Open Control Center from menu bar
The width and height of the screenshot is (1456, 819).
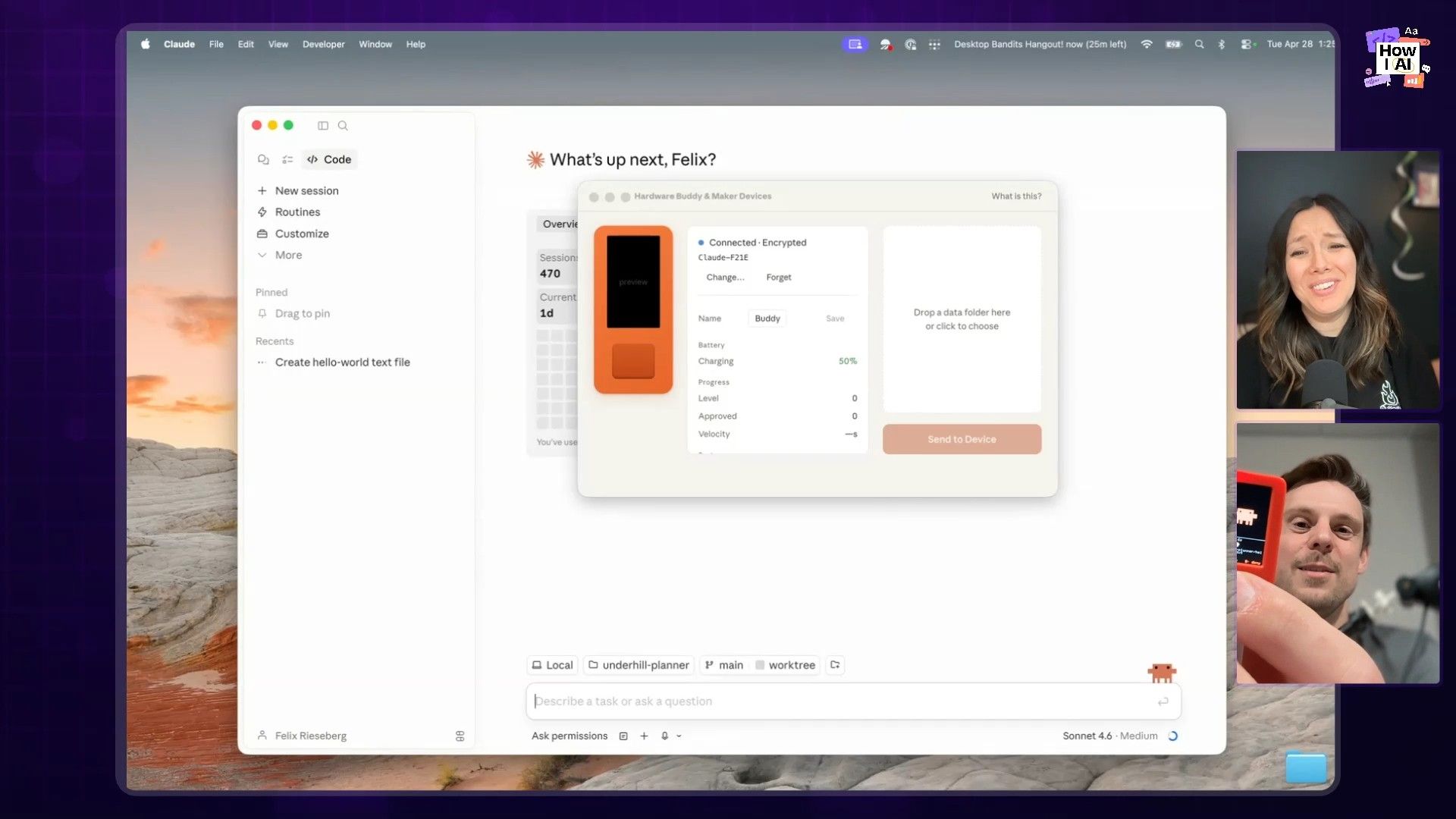1247,44
